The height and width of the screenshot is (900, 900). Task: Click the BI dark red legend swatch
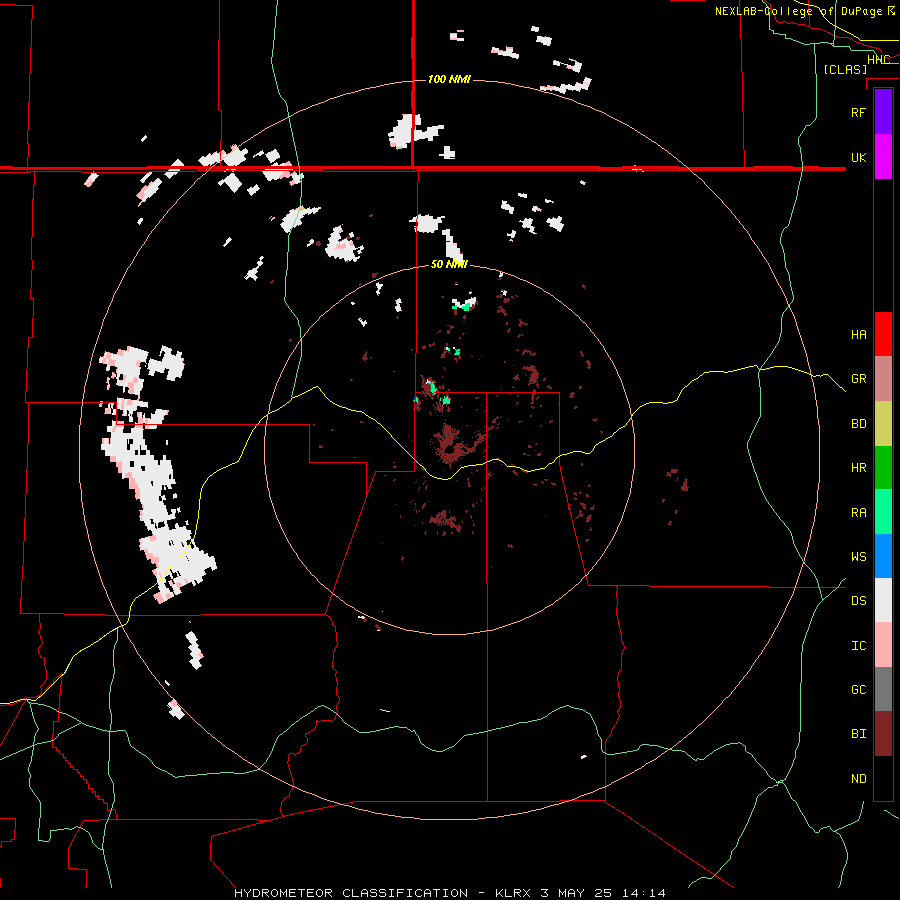point(883,734)
